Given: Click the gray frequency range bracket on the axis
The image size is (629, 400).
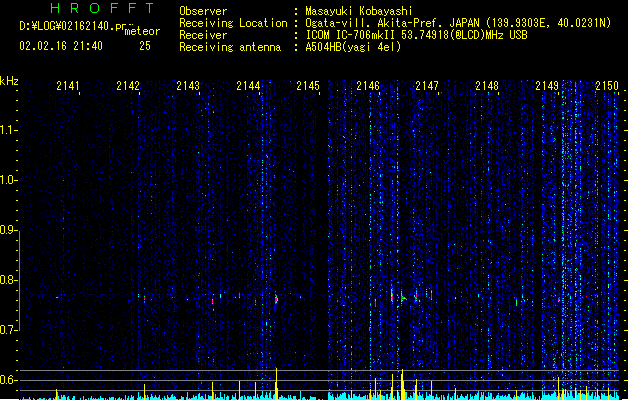Looking at the screenshot, I should pyautogui.click(x=19, y=280).
